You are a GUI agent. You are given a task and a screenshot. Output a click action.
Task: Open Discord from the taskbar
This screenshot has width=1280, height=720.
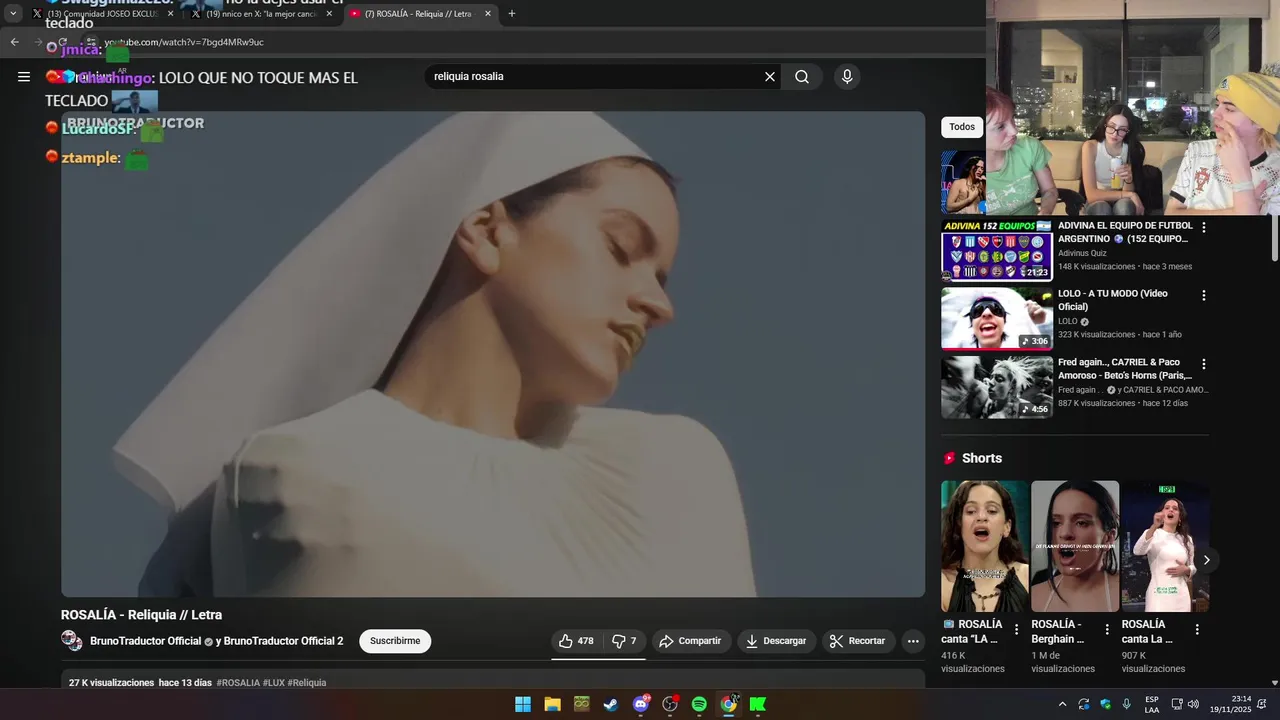pos(641,704)
